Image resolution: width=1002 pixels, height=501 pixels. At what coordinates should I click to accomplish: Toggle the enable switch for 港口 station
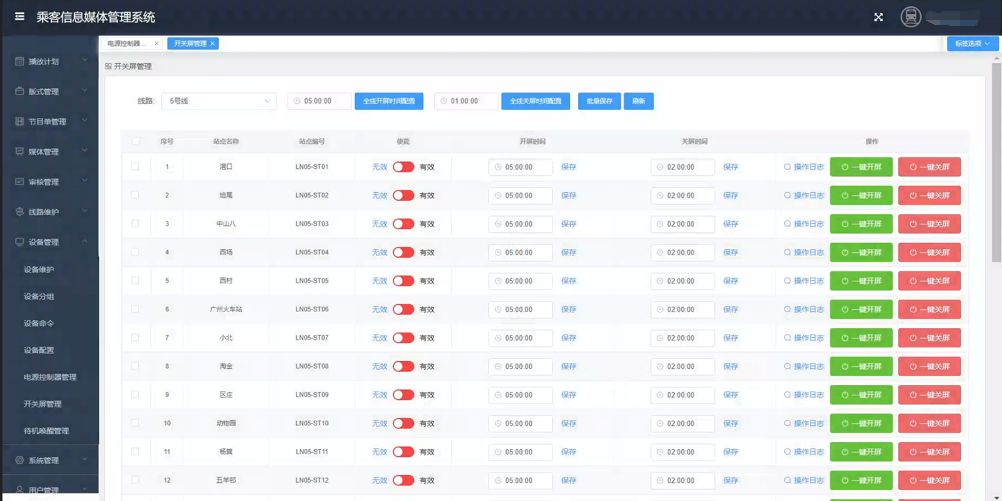coord(403,167)
